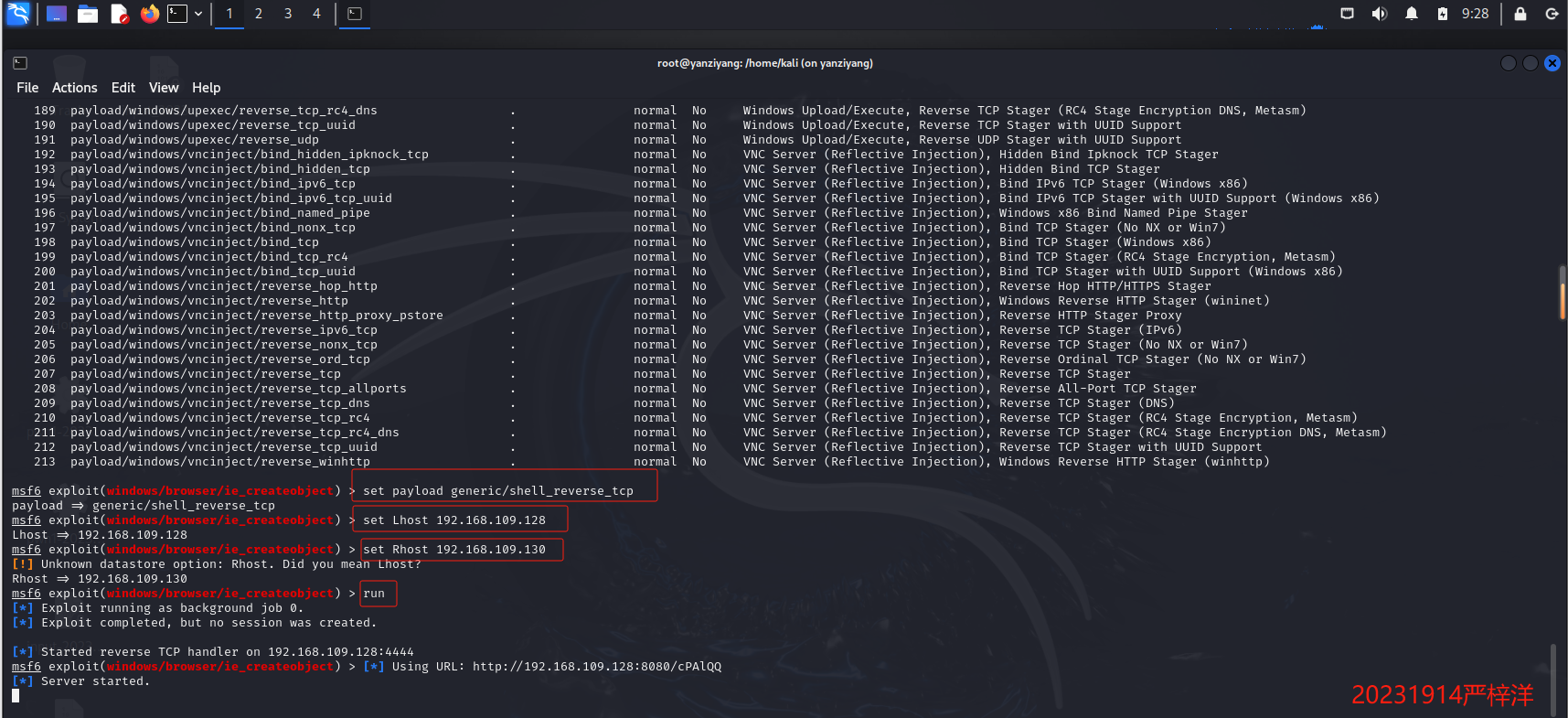Click payload row 208 reverse_tcp_allports
Image resolution: width=1568 pixels, height=718 pixels.
(615, 389)
